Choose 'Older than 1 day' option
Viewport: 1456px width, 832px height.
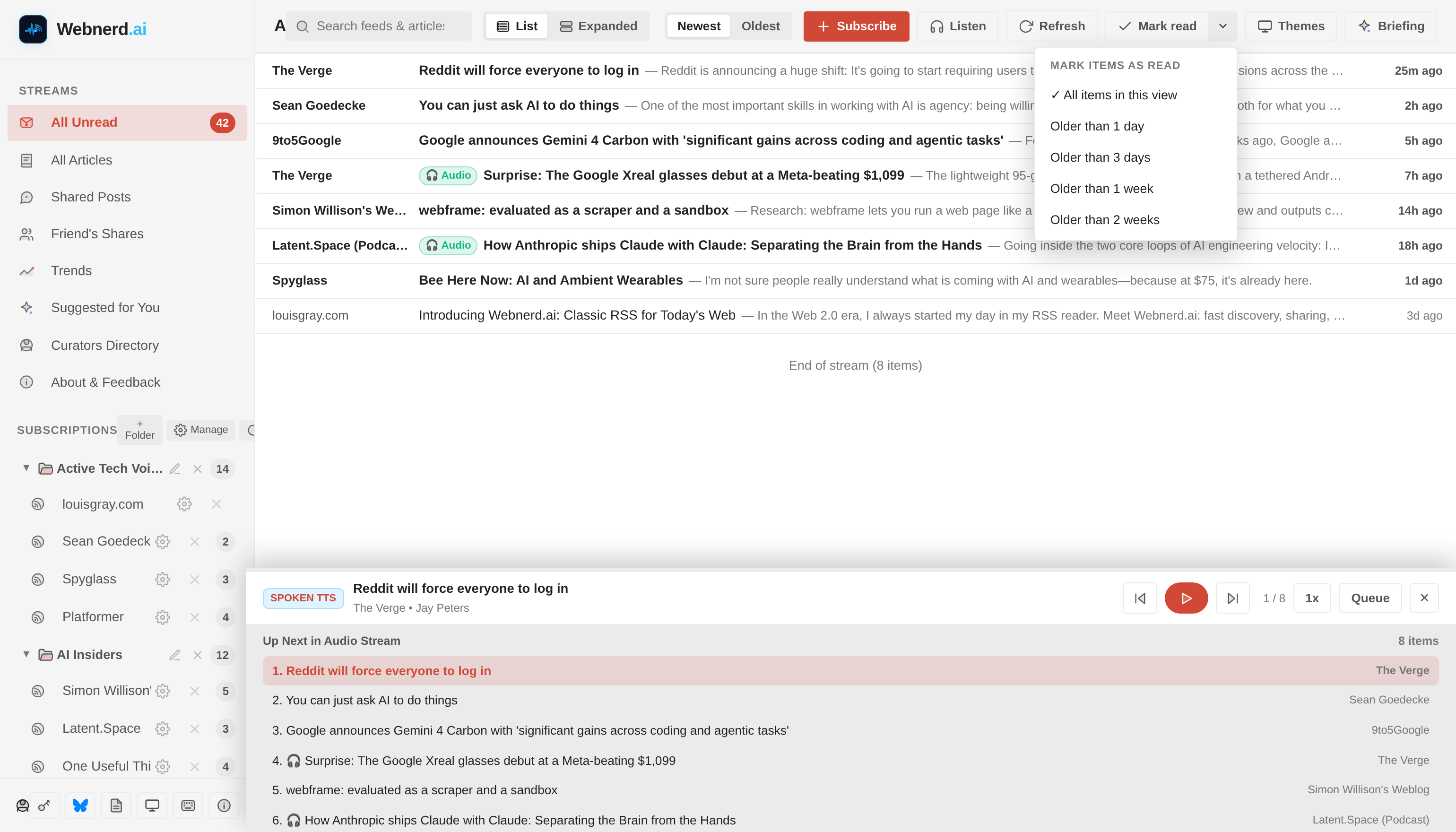(1135, 126)
